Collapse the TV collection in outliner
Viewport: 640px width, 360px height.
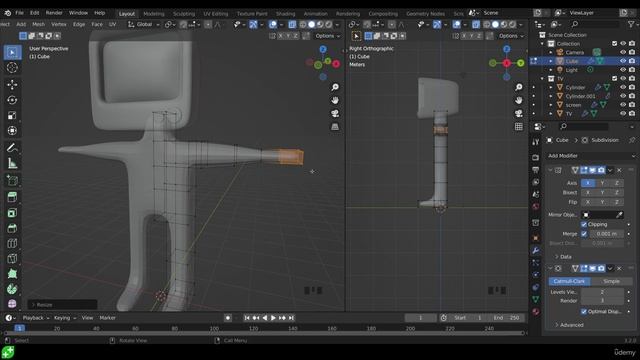point(542,78)
